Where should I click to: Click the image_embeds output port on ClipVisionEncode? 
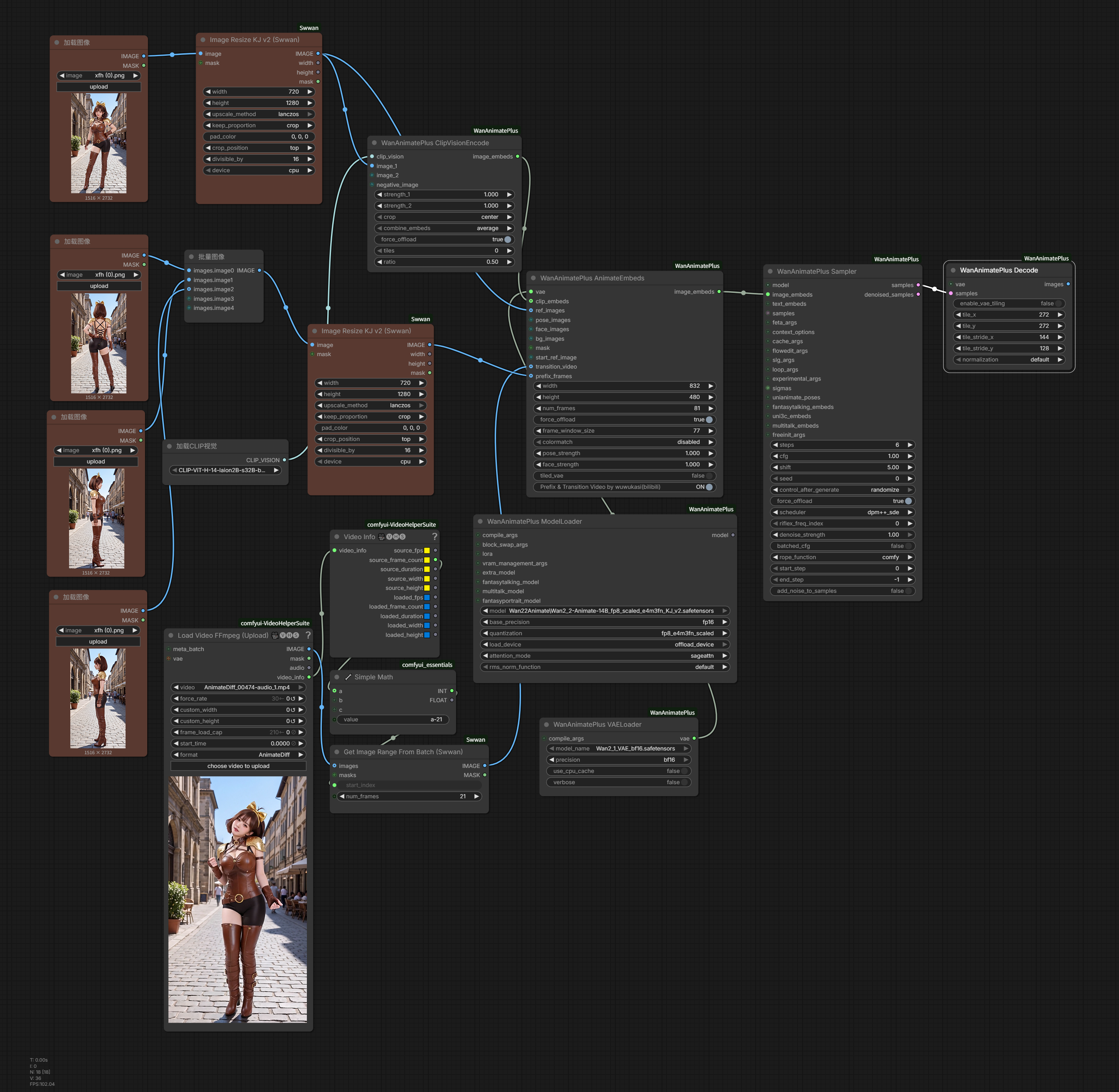coord(518,156)
